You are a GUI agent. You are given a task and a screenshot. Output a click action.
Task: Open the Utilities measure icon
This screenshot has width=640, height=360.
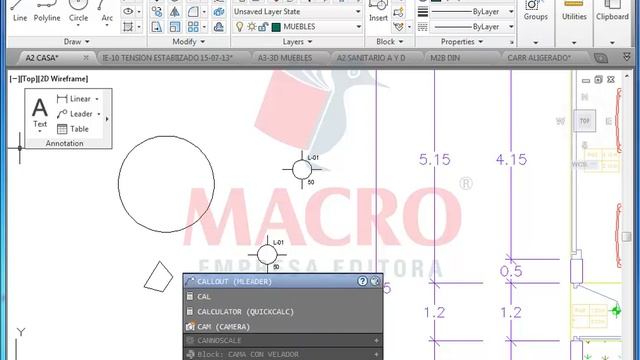click(574, 11)
